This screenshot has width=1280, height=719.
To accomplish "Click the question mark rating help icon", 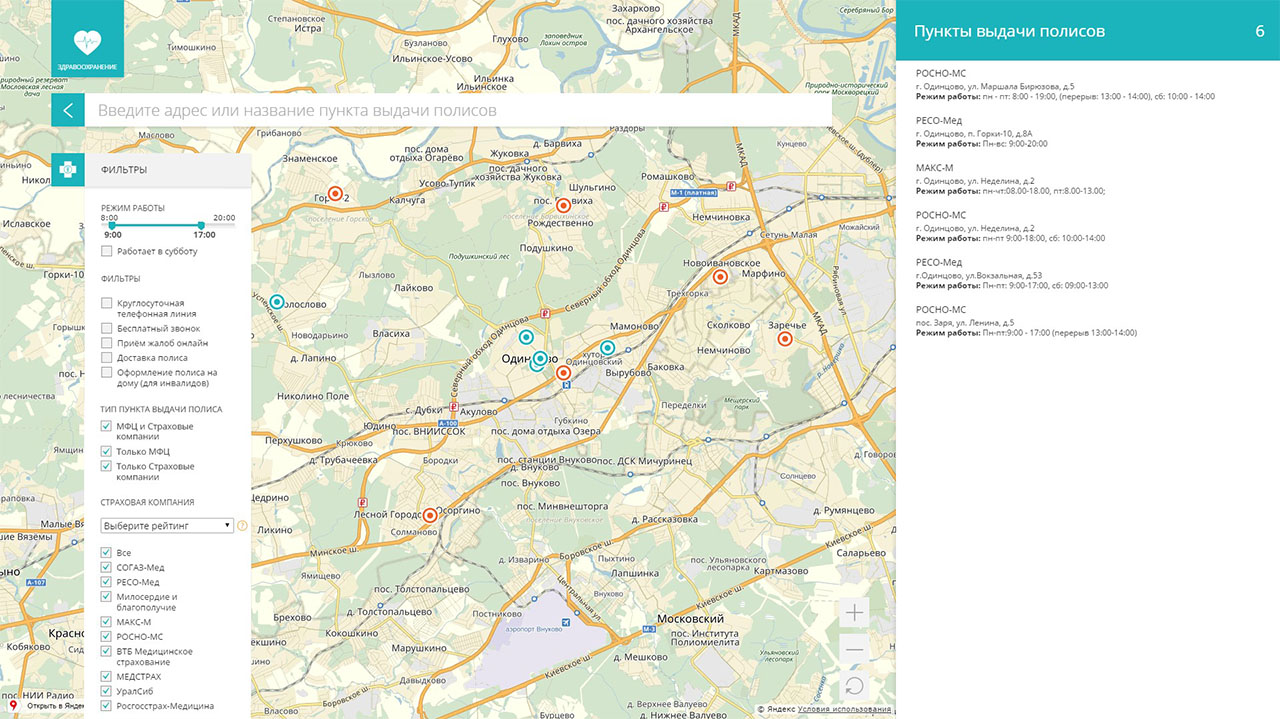I will pyautogui.click(x=242, y=525).
